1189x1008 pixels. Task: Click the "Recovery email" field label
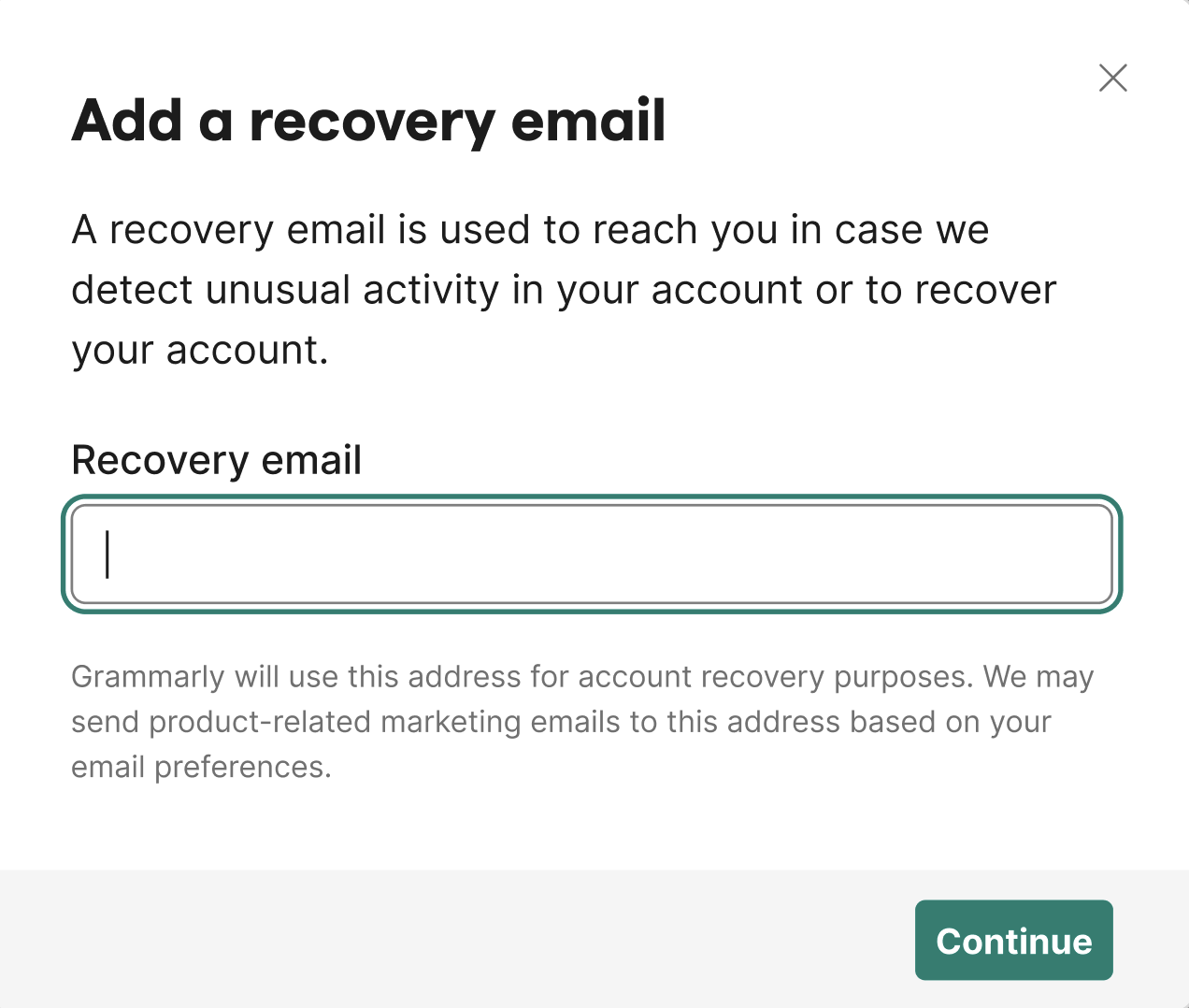click(216, 460)
